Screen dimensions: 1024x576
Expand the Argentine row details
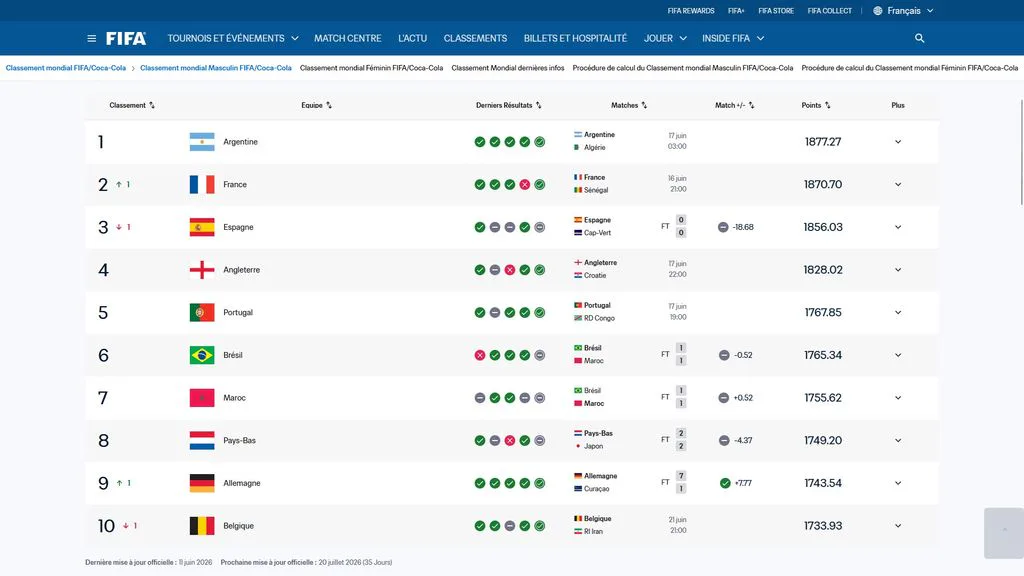(x=898, y=142)
